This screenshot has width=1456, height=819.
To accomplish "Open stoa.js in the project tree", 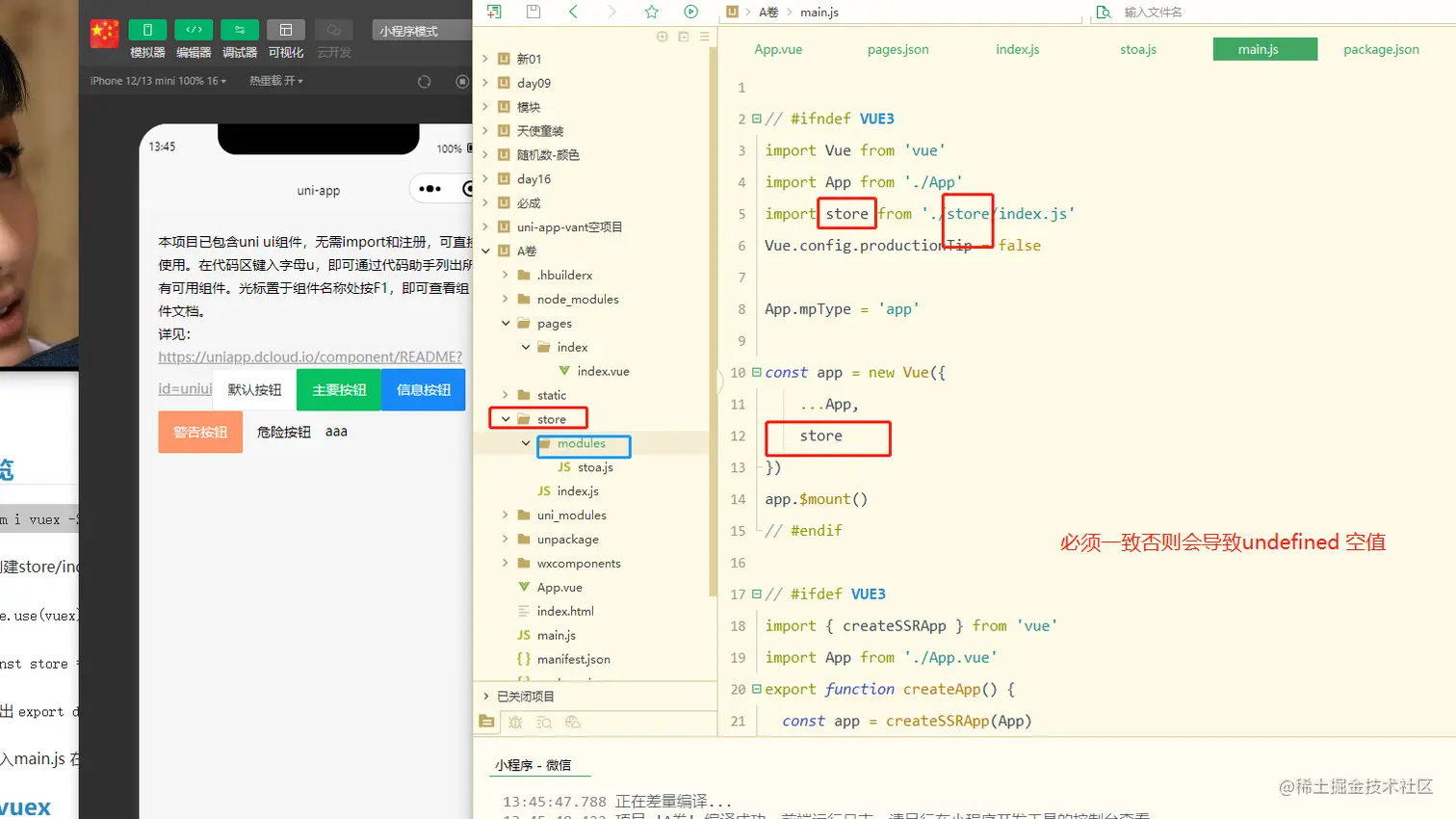I will [x=595, y=467].
